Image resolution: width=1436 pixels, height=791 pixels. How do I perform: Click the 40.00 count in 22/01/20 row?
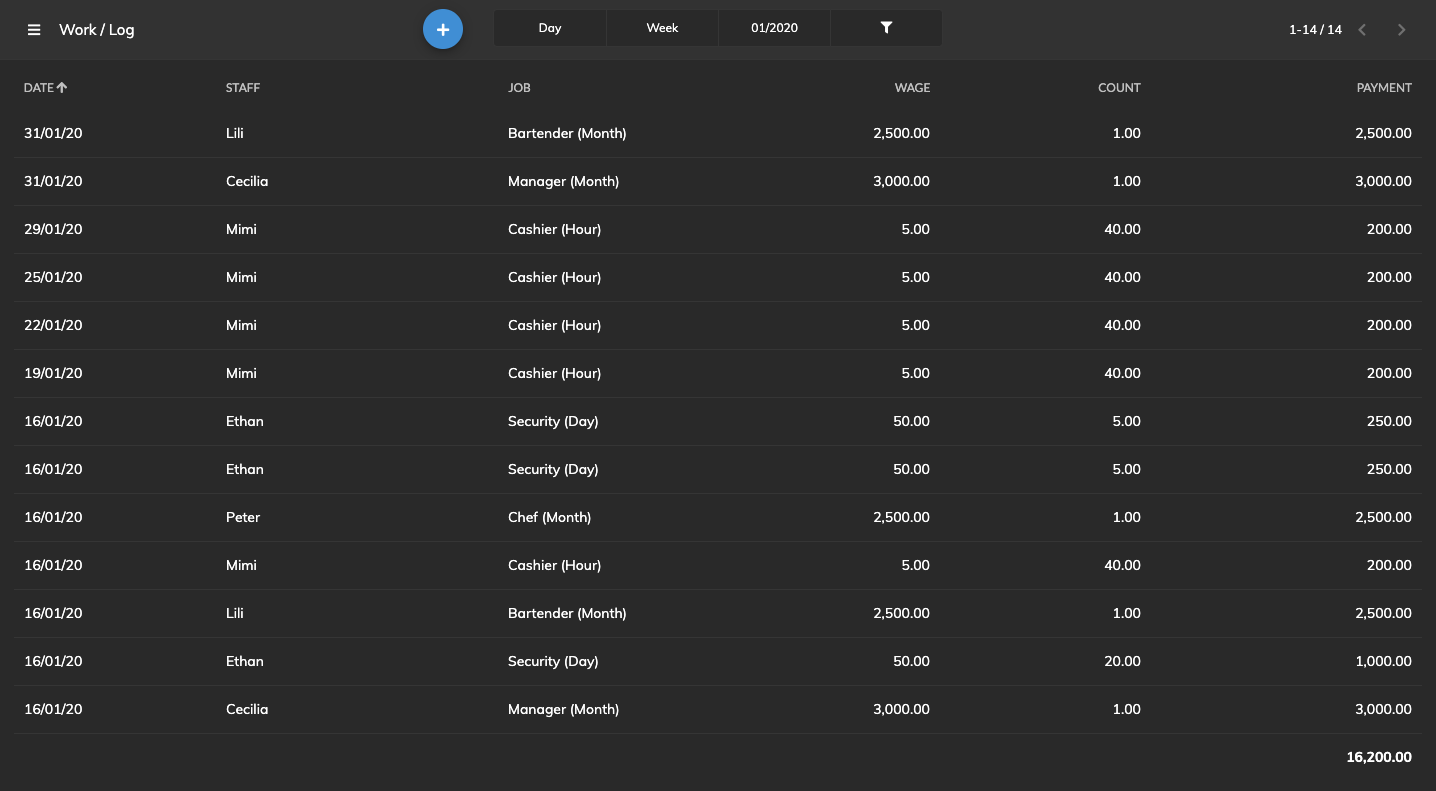coord(1122,325)
